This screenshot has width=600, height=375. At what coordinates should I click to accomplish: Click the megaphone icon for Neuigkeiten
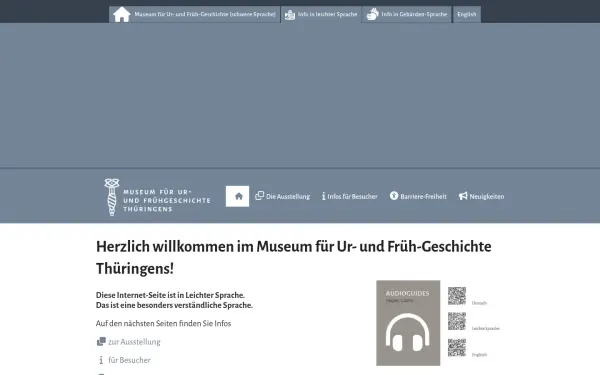pos(463,196)
